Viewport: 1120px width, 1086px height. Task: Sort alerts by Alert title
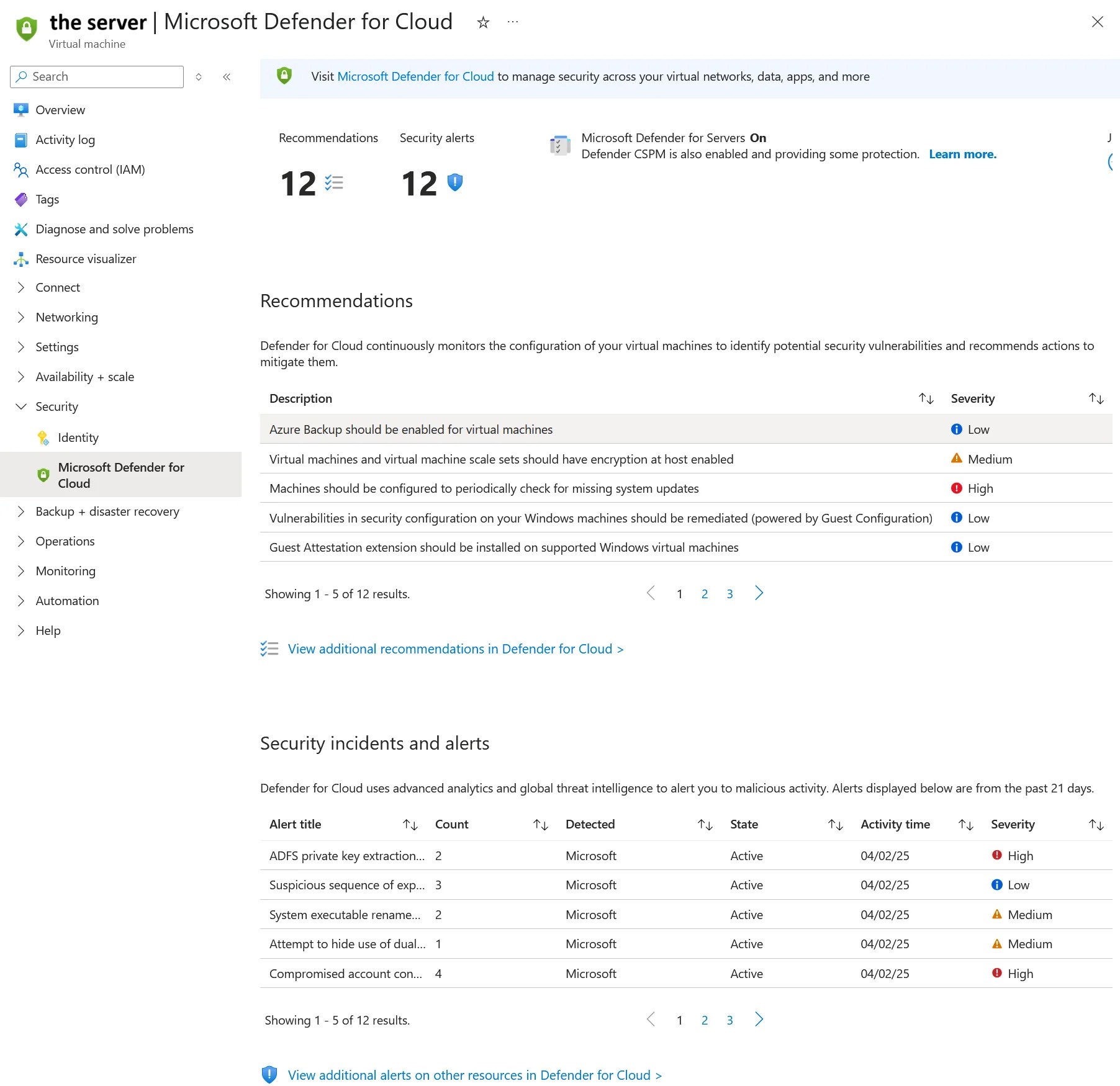pos(410,825)
